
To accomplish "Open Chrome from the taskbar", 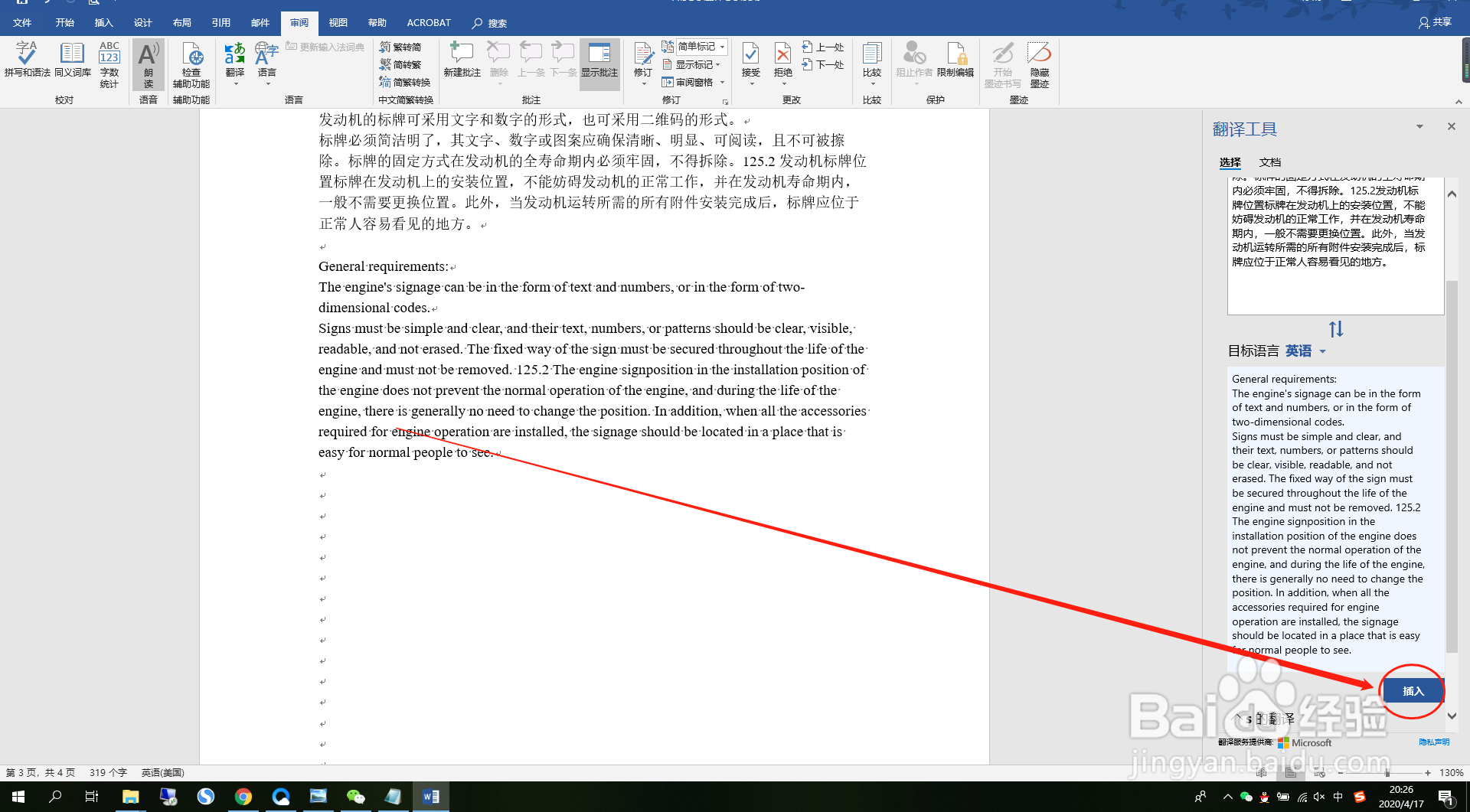I will coord(243,797).
